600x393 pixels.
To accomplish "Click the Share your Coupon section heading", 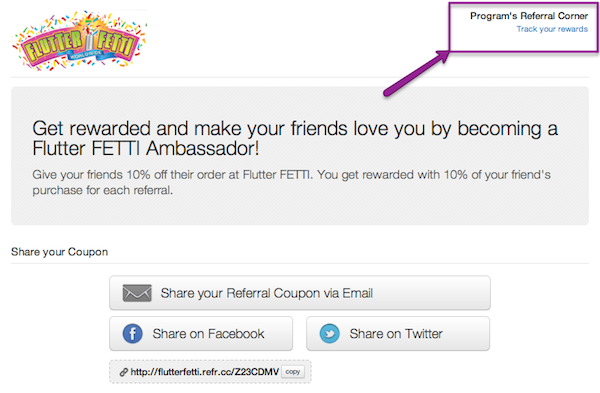I will (59, 252).
